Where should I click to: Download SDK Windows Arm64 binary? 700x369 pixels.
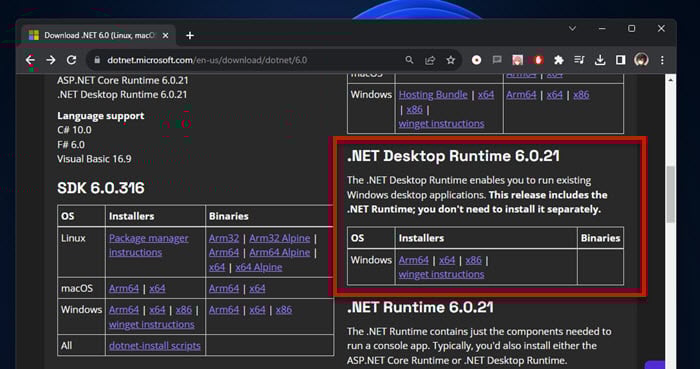[224, 310]
